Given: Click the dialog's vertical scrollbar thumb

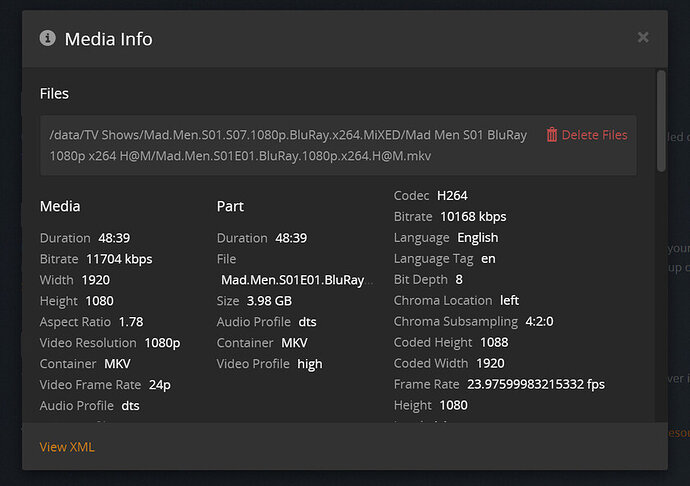Looking at the screenshot, I should click(x=661, y=120).
